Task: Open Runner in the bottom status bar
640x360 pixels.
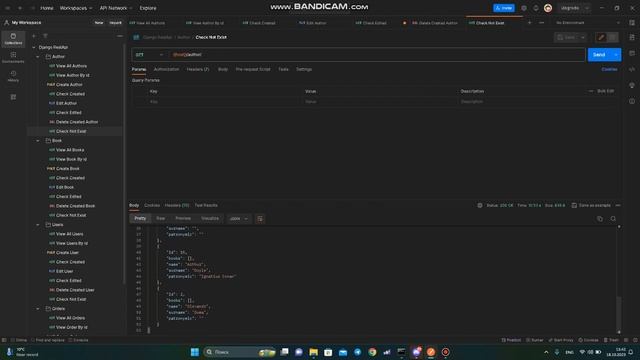Action: [535, 340]
